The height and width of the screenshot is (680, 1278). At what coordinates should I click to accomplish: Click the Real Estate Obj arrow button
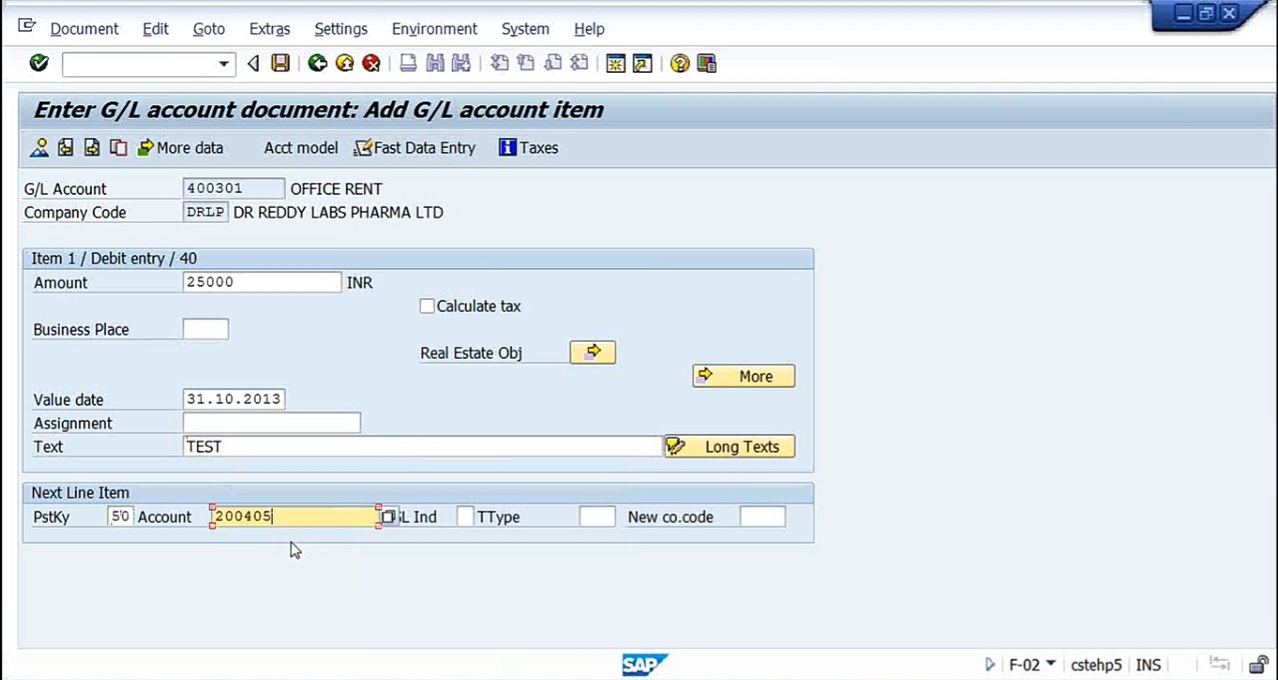coord(593,352)
